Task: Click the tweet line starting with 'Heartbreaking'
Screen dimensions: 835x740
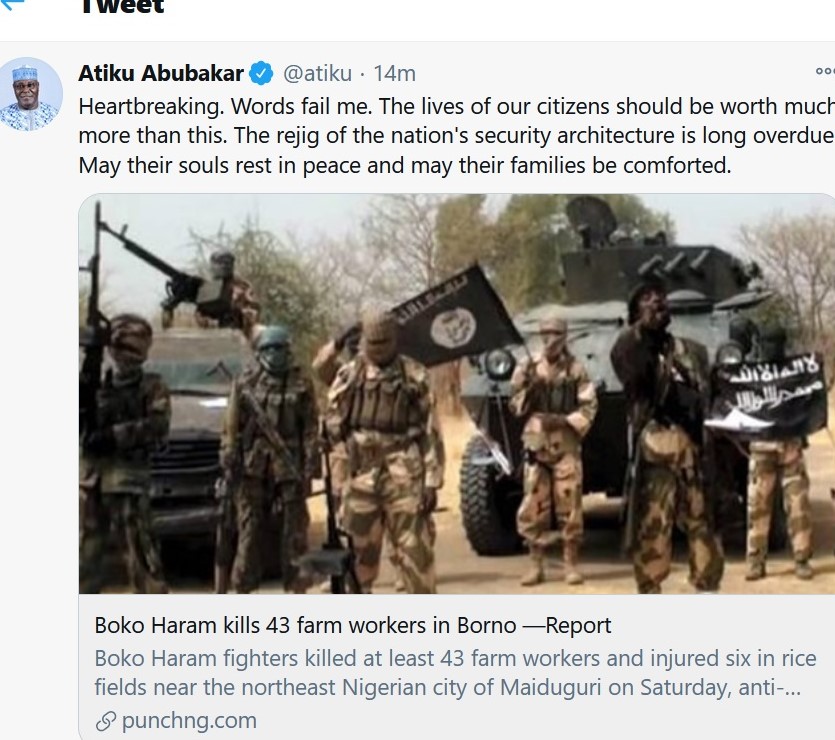Action: [x=455, y=106]
